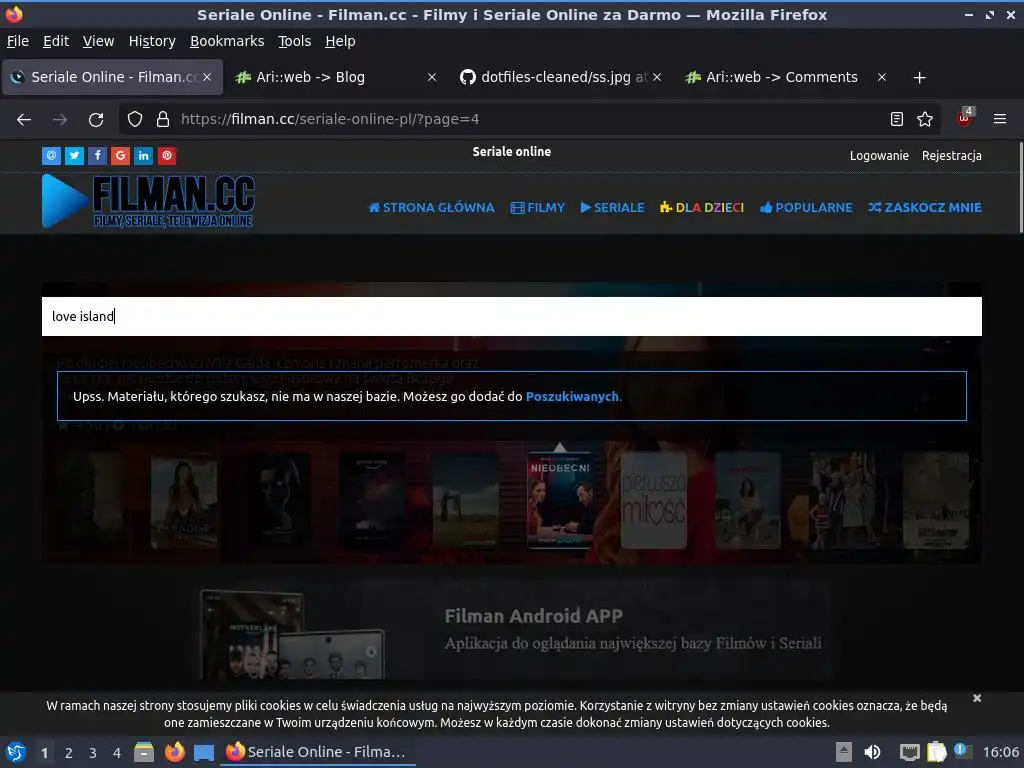Open the Edit menu

[56, 41]
